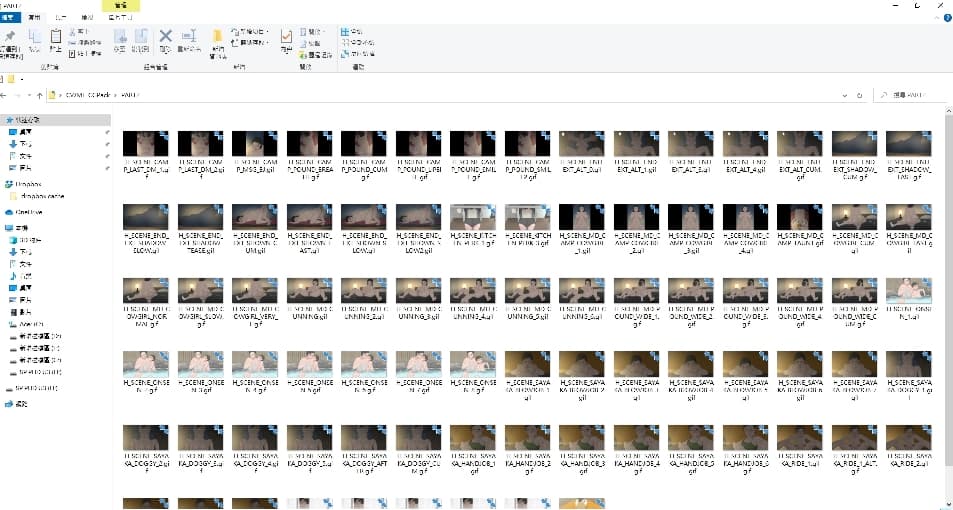The width and height of the screenshot is (953, 510).
Task: Click Select none in the ribbon
Action: [x=358, y=43]
